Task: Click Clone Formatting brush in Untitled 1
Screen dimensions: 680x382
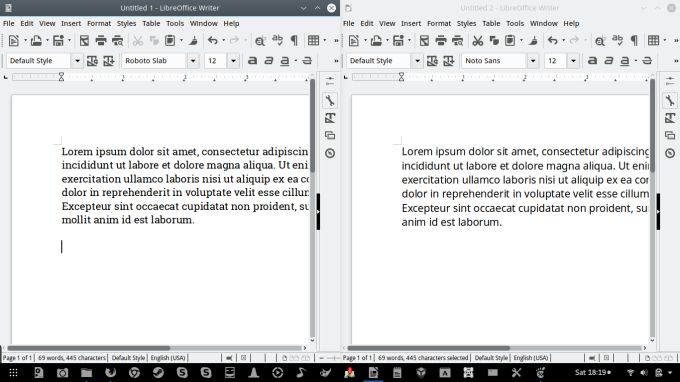Action: click(x=193, y=41)
